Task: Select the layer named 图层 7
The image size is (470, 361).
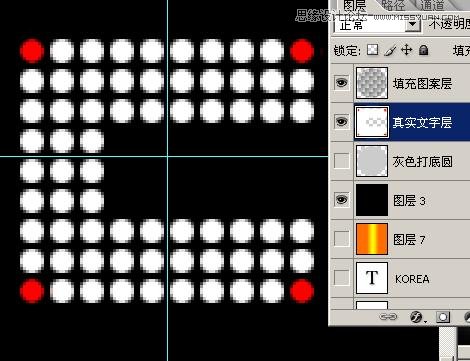Action: pos(409,239)
